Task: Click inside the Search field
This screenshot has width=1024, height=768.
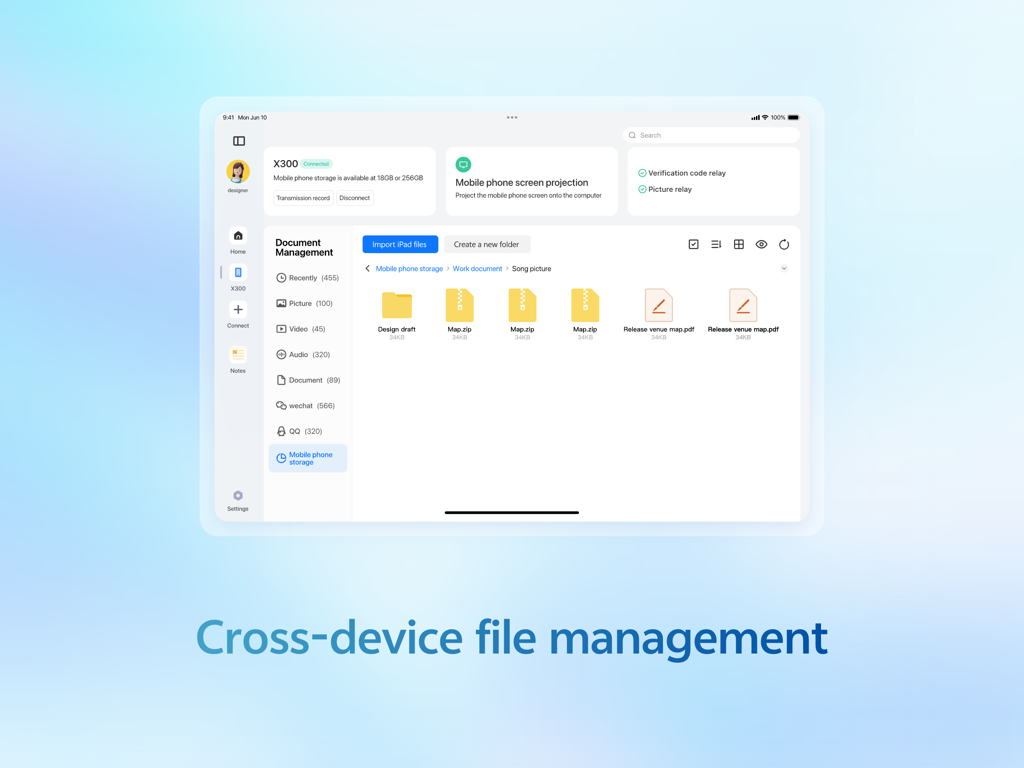Action: point(710,135)
